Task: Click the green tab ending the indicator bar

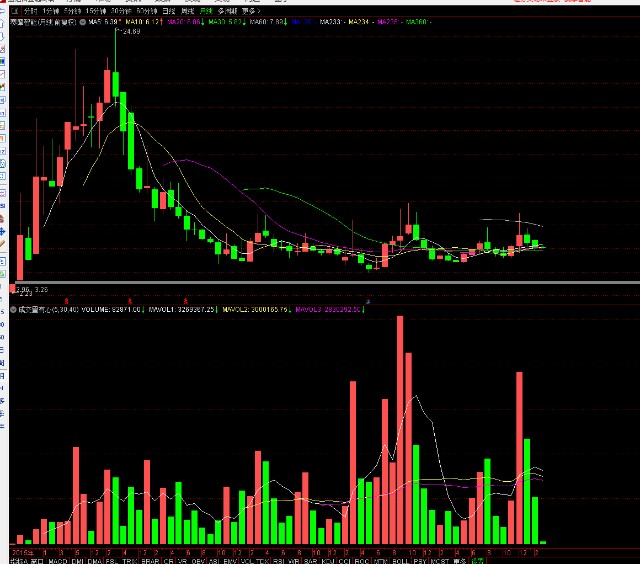Action: point(478,561)
